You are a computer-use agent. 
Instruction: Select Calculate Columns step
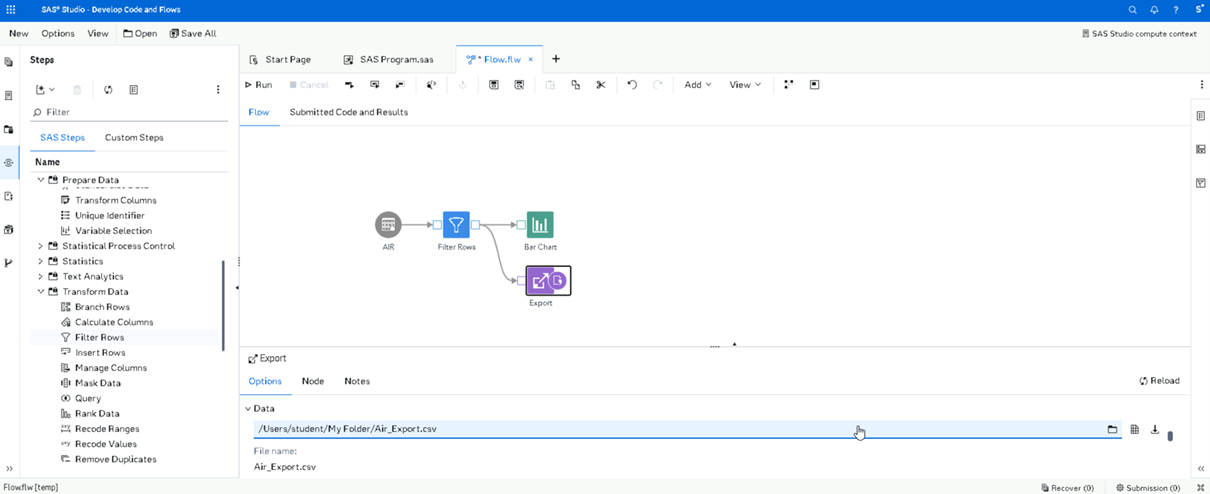point(114,322)
